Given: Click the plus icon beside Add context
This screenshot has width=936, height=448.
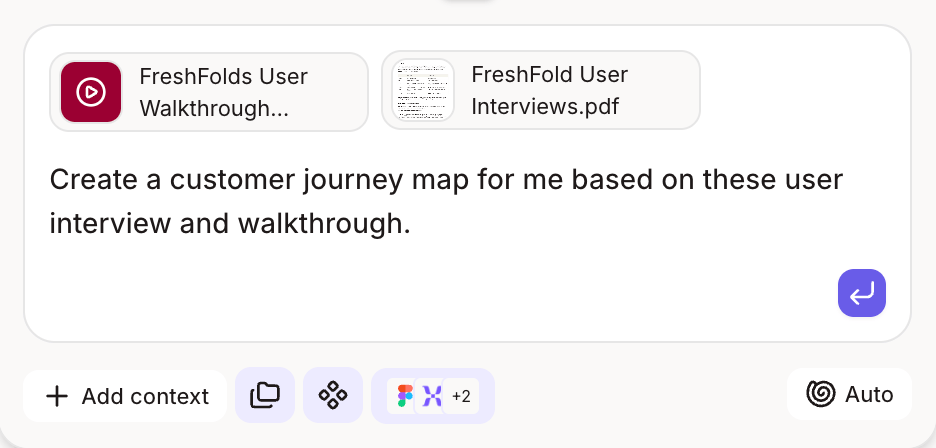Looking at the screenshot, I should tap(57, 396).
